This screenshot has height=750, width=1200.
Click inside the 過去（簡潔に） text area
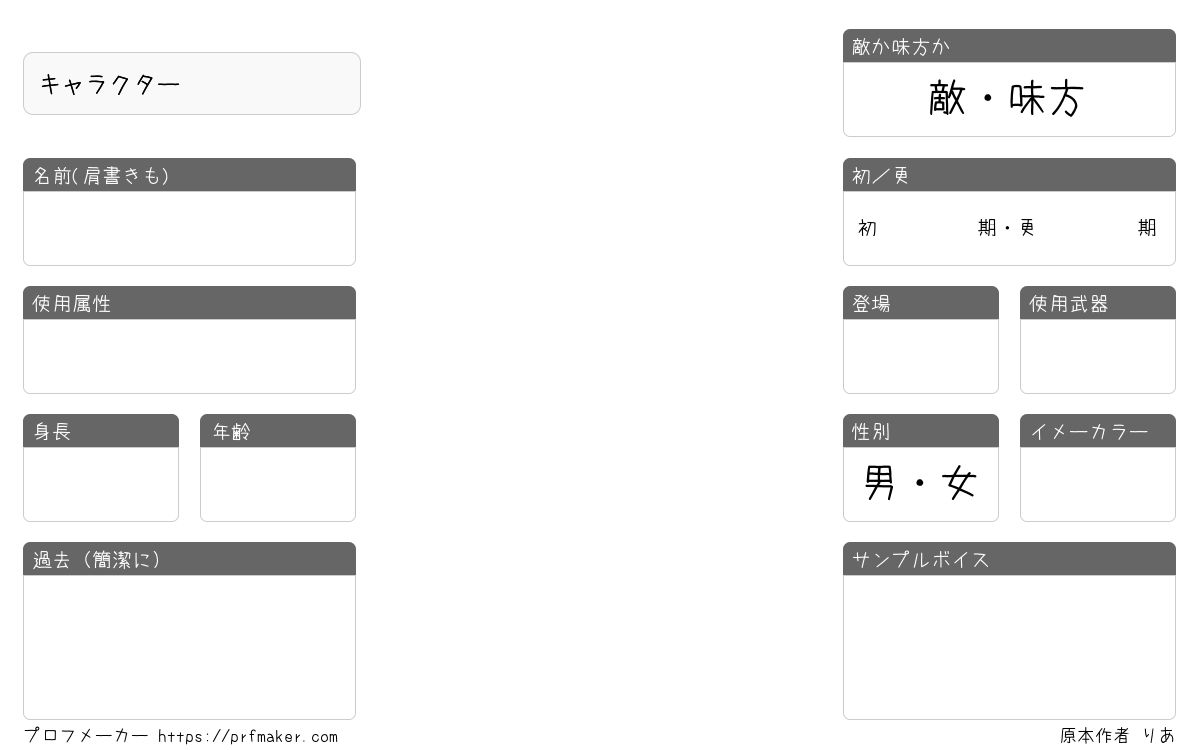(x=189, y=647)
